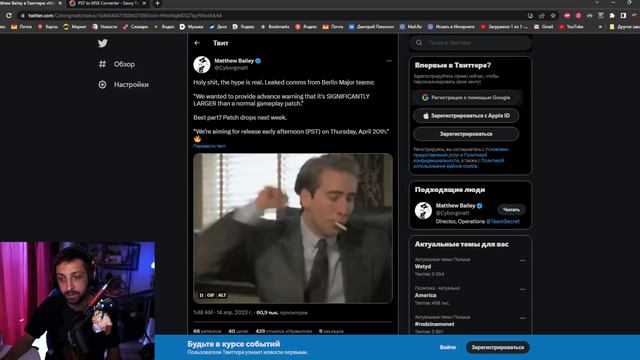Open the bookmarks count

coord(331,331)
